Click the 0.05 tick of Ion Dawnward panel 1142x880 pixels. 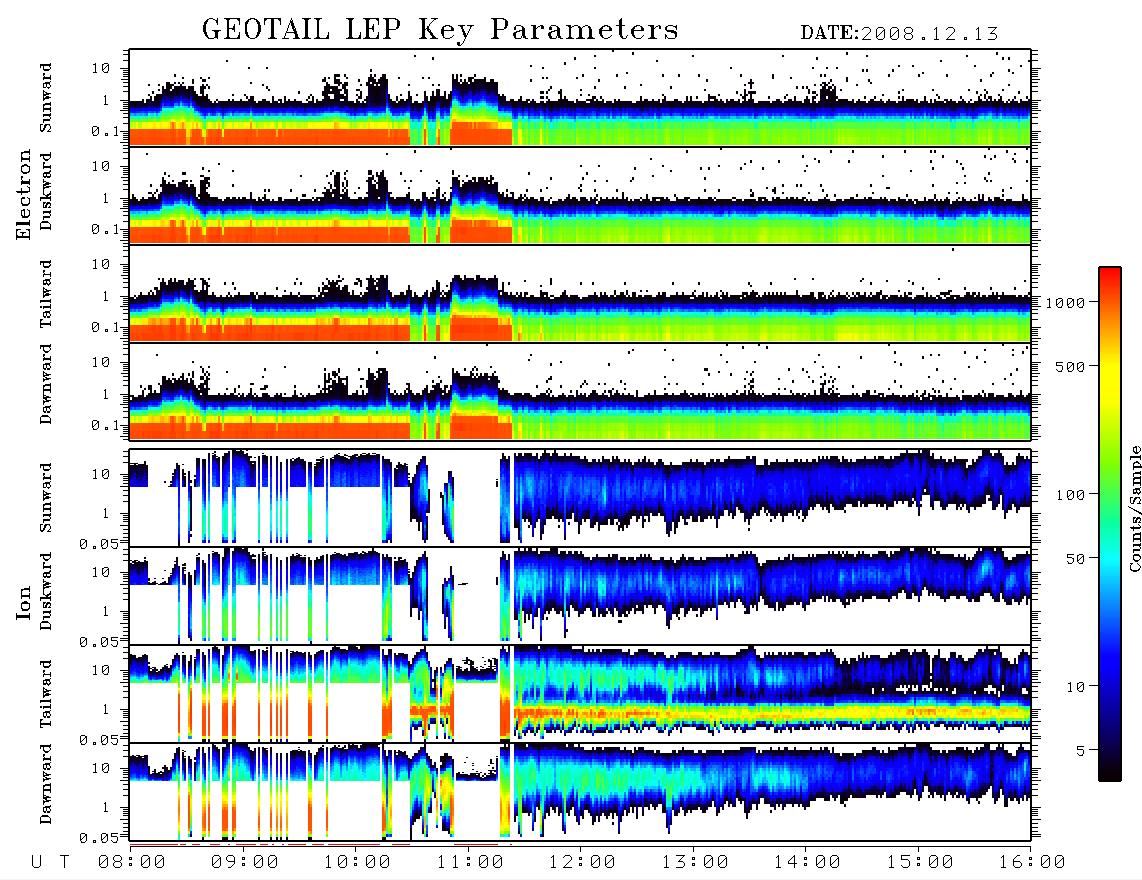(x=101, y=838)
